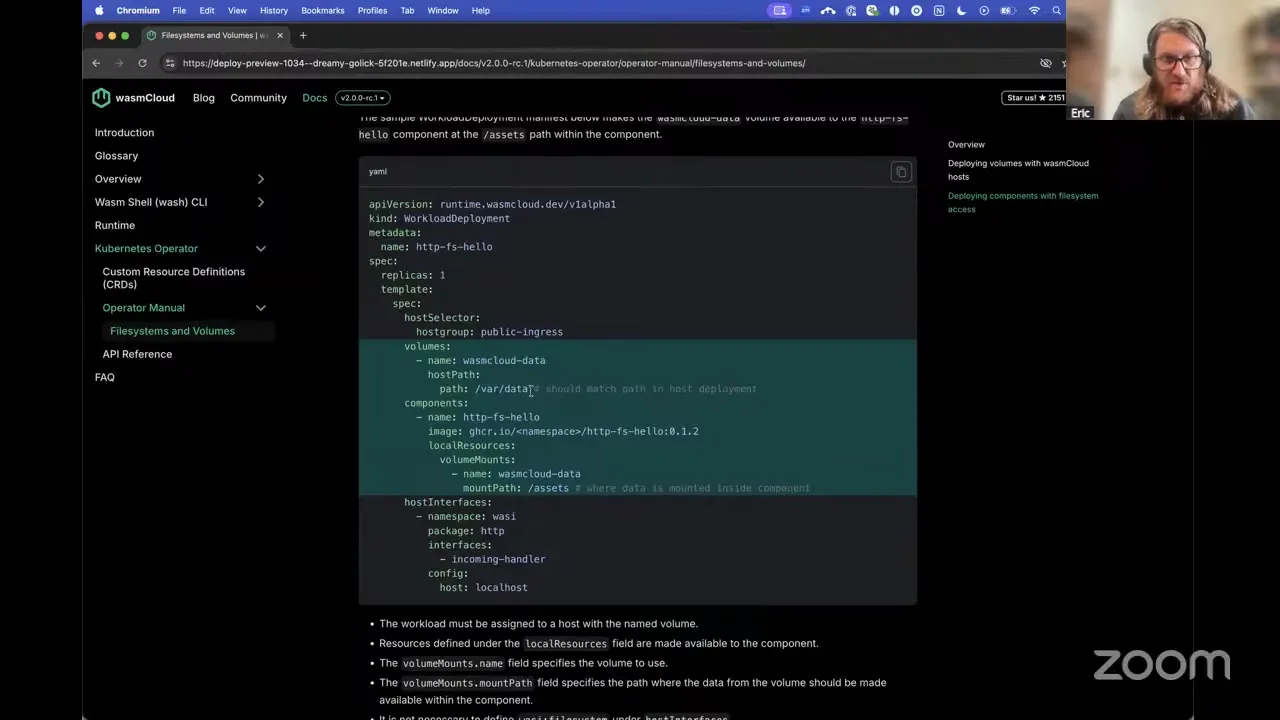Open the Glossary page
The height and width of the screenshot is (720, 1280).
tap(117, 156)
